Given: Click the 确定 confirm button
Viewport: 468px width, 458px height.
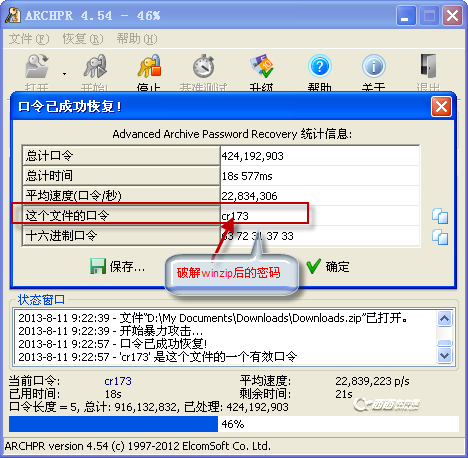Looking at the screenshot, I should click(328, 267).
